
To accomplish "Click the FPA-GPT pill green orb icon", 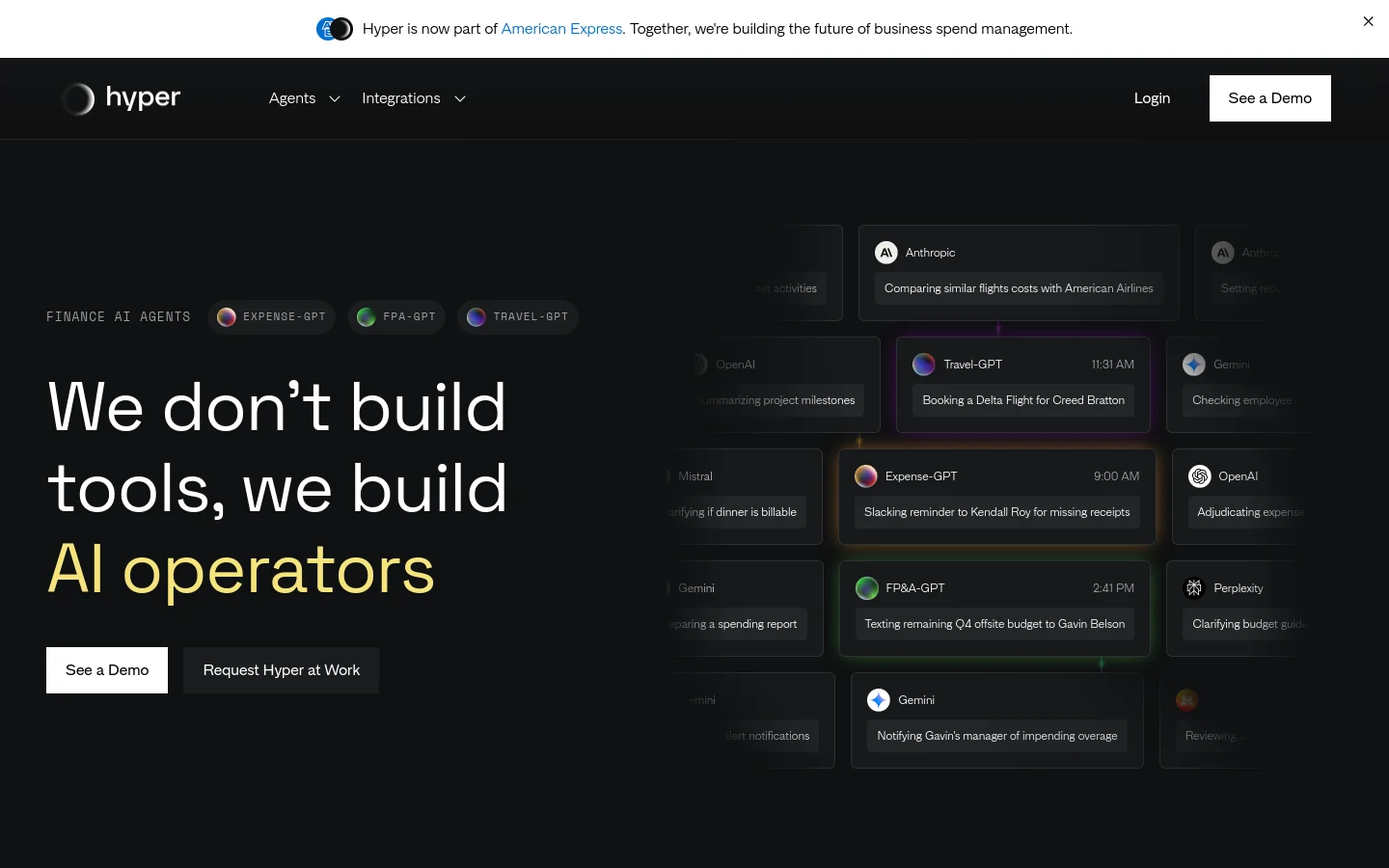I will [367, 317].
